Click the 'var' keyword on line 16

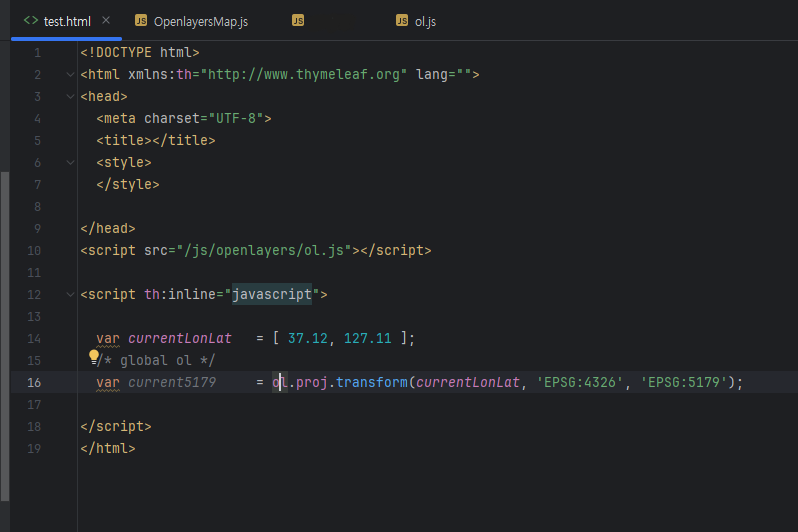(108, 382)
